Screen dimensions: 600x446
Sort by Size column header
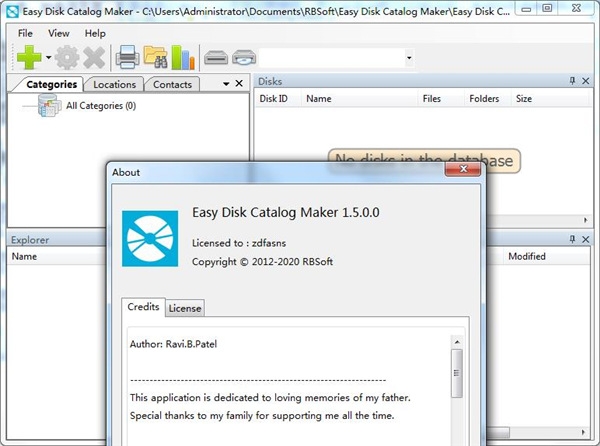(x=549, y=99)
